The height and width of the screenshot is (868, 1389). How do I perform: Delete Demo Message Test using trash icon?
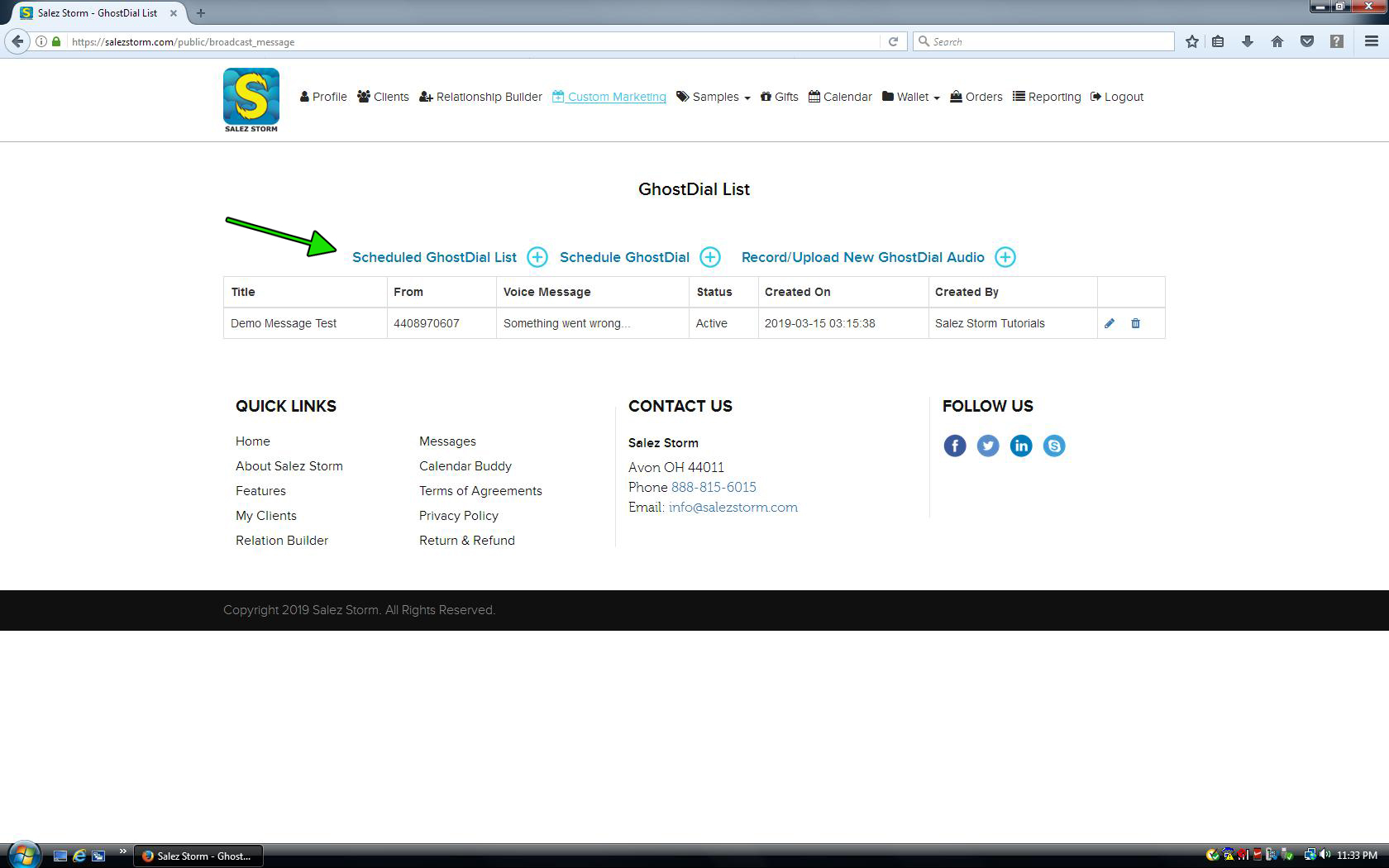tap(1135, 323)
